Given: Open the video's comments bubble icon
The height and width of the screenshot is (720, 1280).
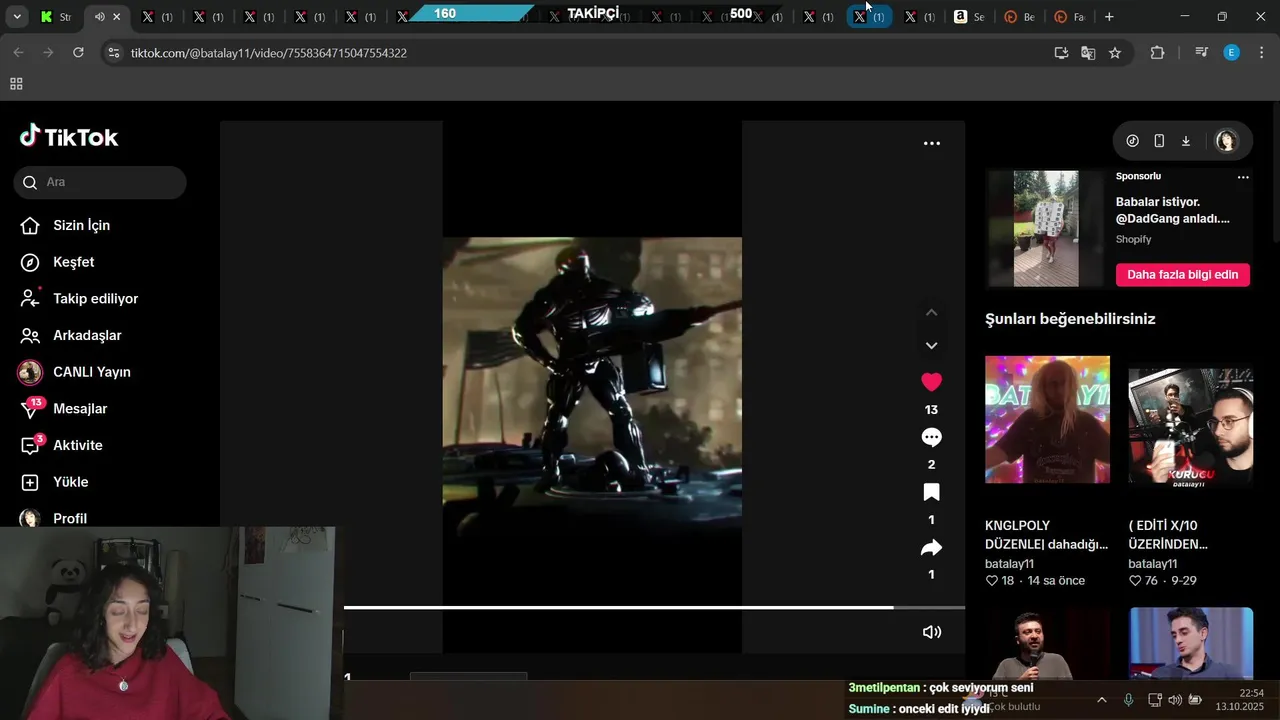Looking at the screenshot, I should (x=931, y=438).
